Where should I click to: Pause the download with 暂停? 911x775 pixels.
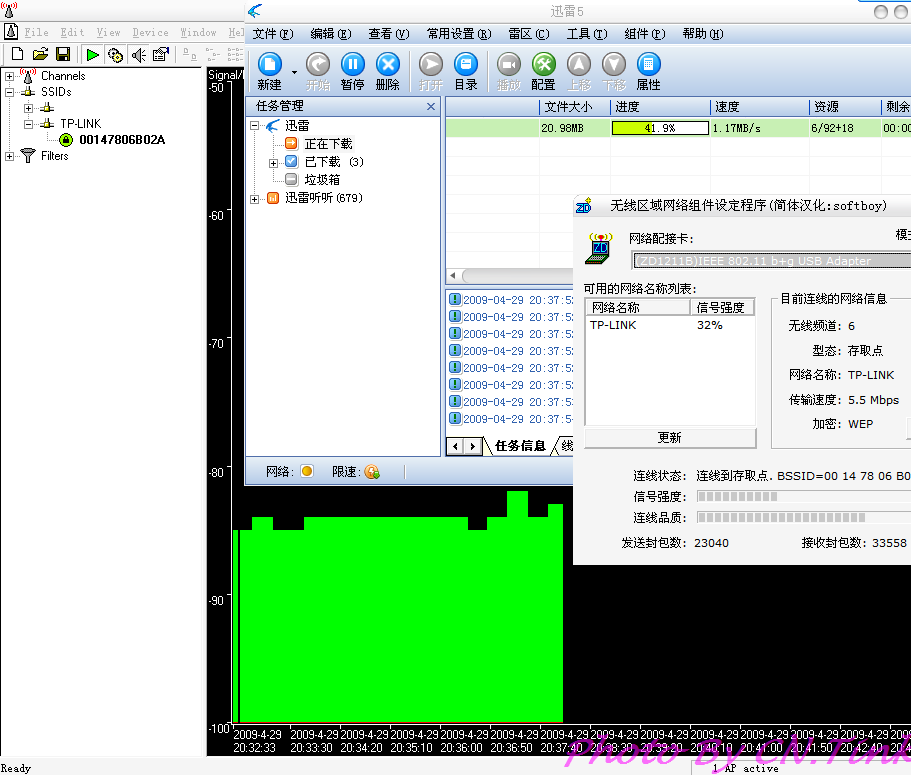[x=353, y=72]
